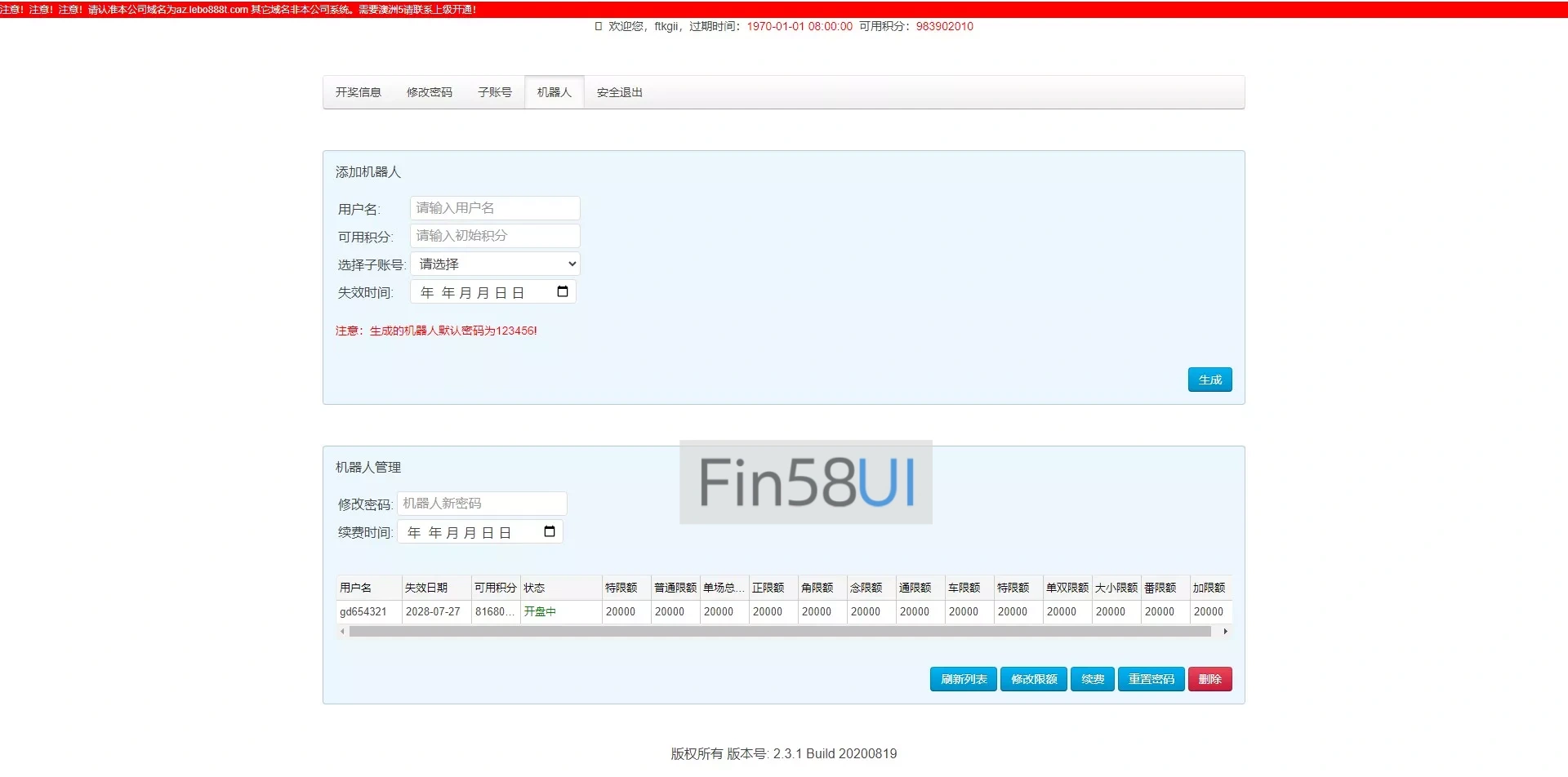Click the horizontal scrollbar under the table

pos(780,632)
